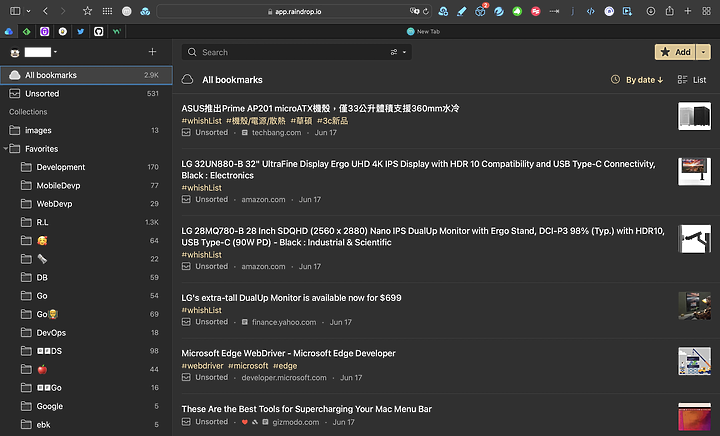Open a new tab with plus icon

[x=688, y=11]
